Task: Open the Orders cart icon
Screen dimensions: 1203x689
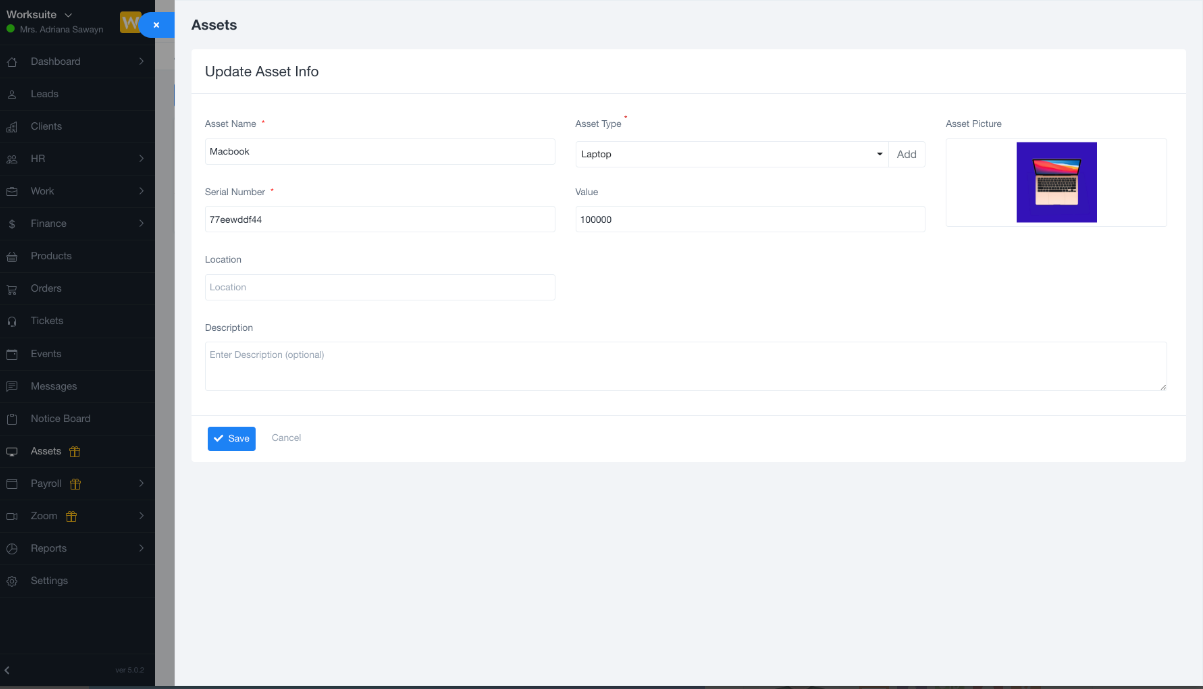Action: click(10, 288)
